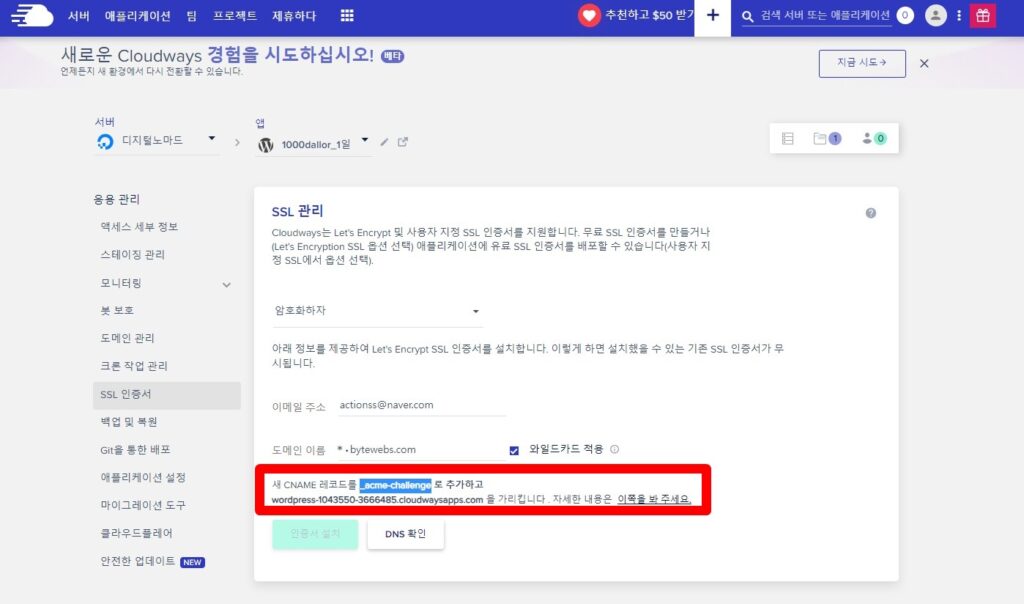This screenshot has width=1024, height=604.
Task: Click the DigitalOcean server icon
Action: [x=105, y=141]
